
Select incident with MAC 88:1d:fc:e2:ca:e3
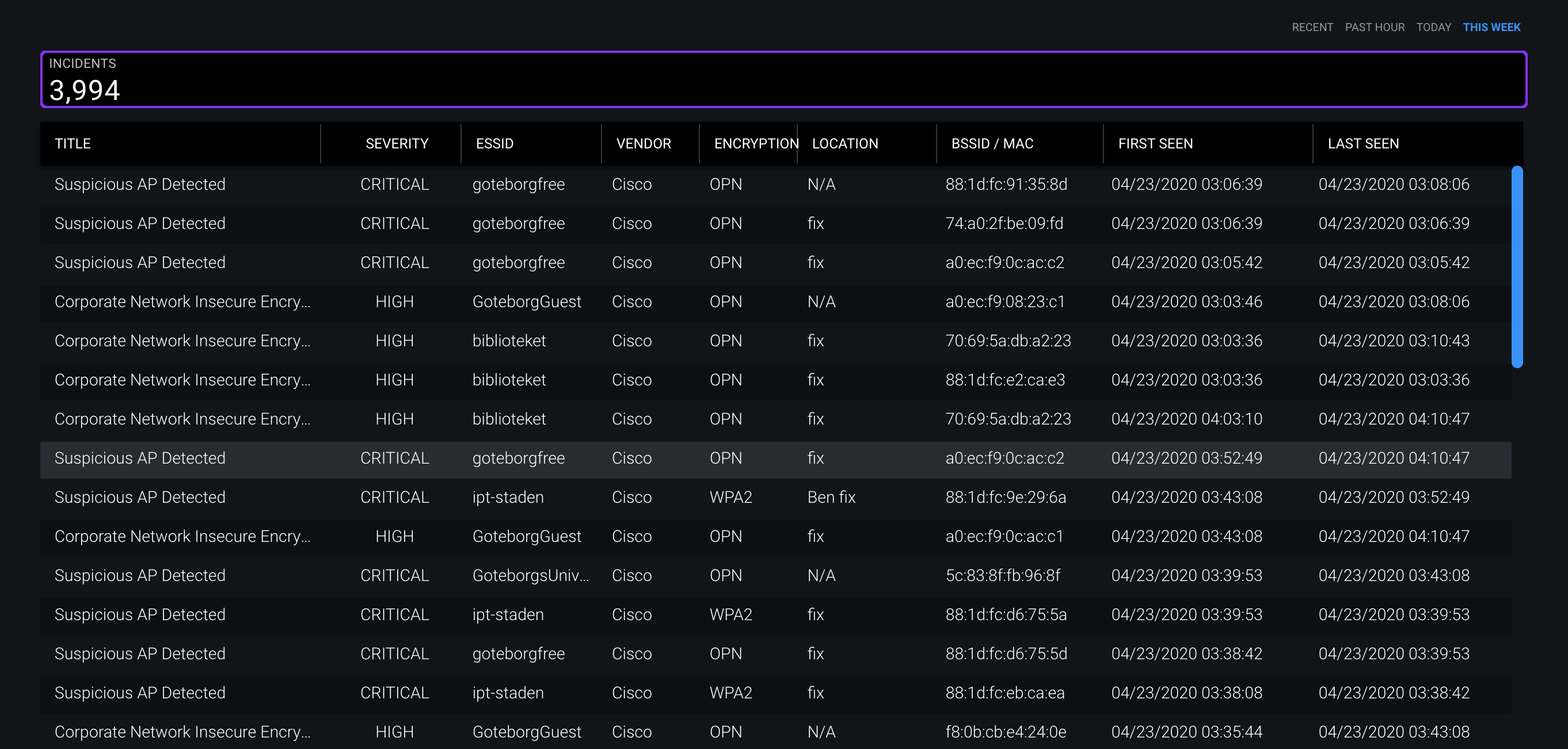[775, 380]
